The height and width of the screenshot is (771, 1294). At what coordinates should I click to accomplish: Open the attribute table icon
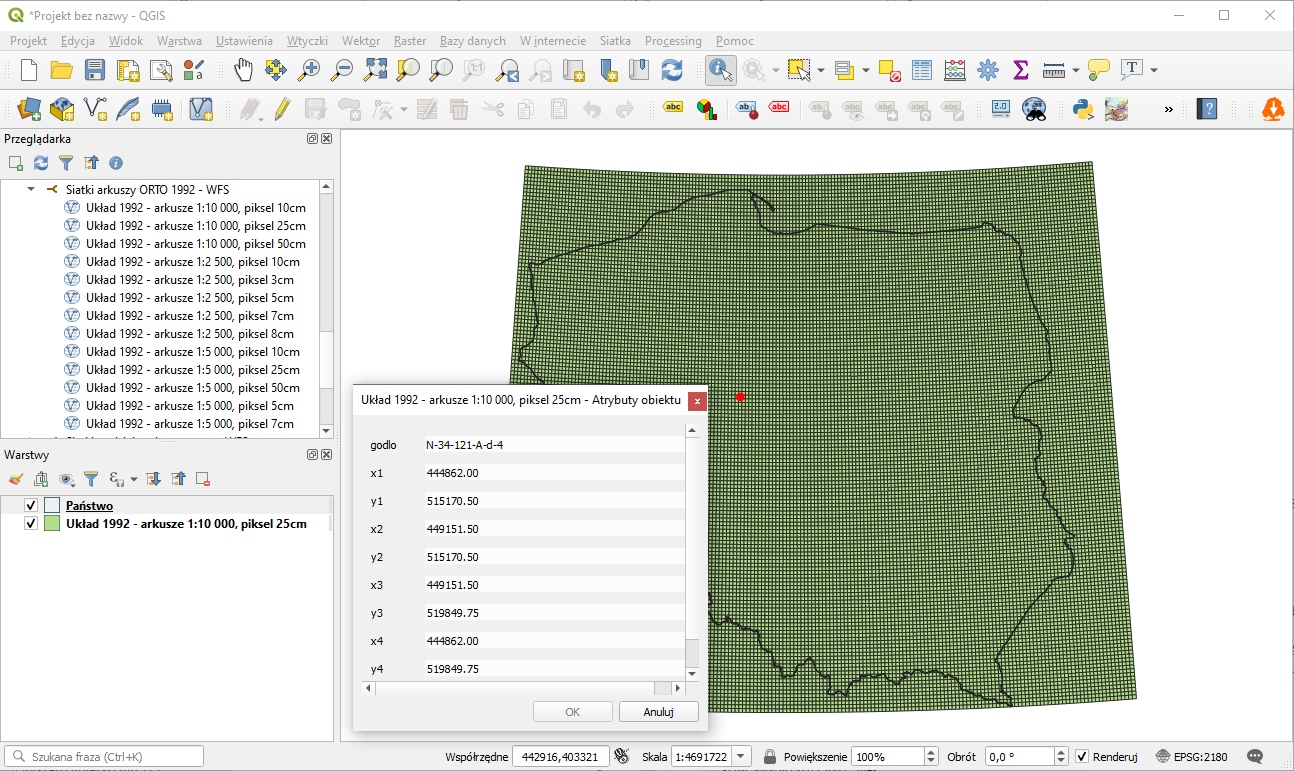click(922, 70)
